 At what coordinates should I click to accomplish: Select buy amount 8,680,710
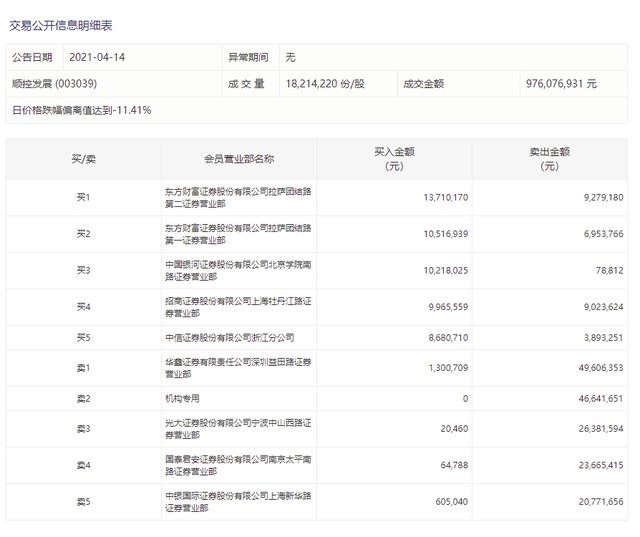(448, 337)
